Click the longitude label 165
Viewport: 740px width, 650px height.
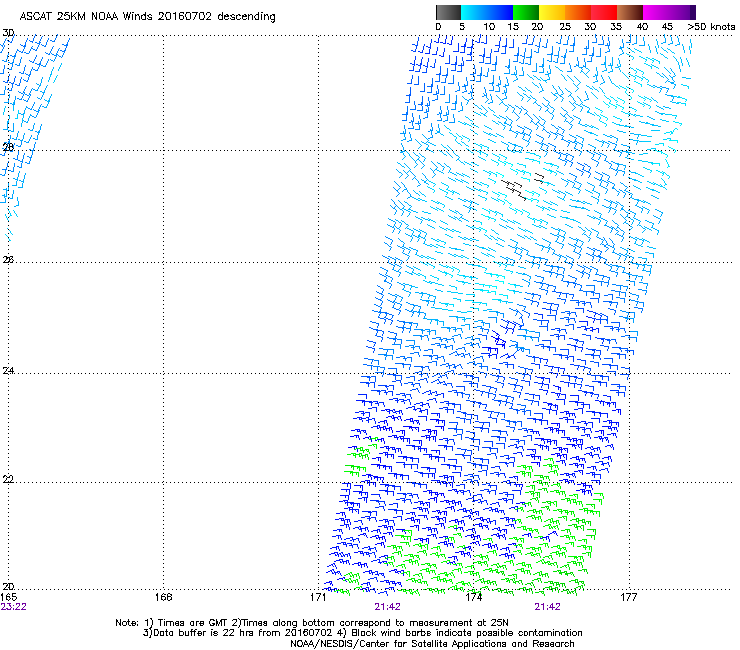8,597
